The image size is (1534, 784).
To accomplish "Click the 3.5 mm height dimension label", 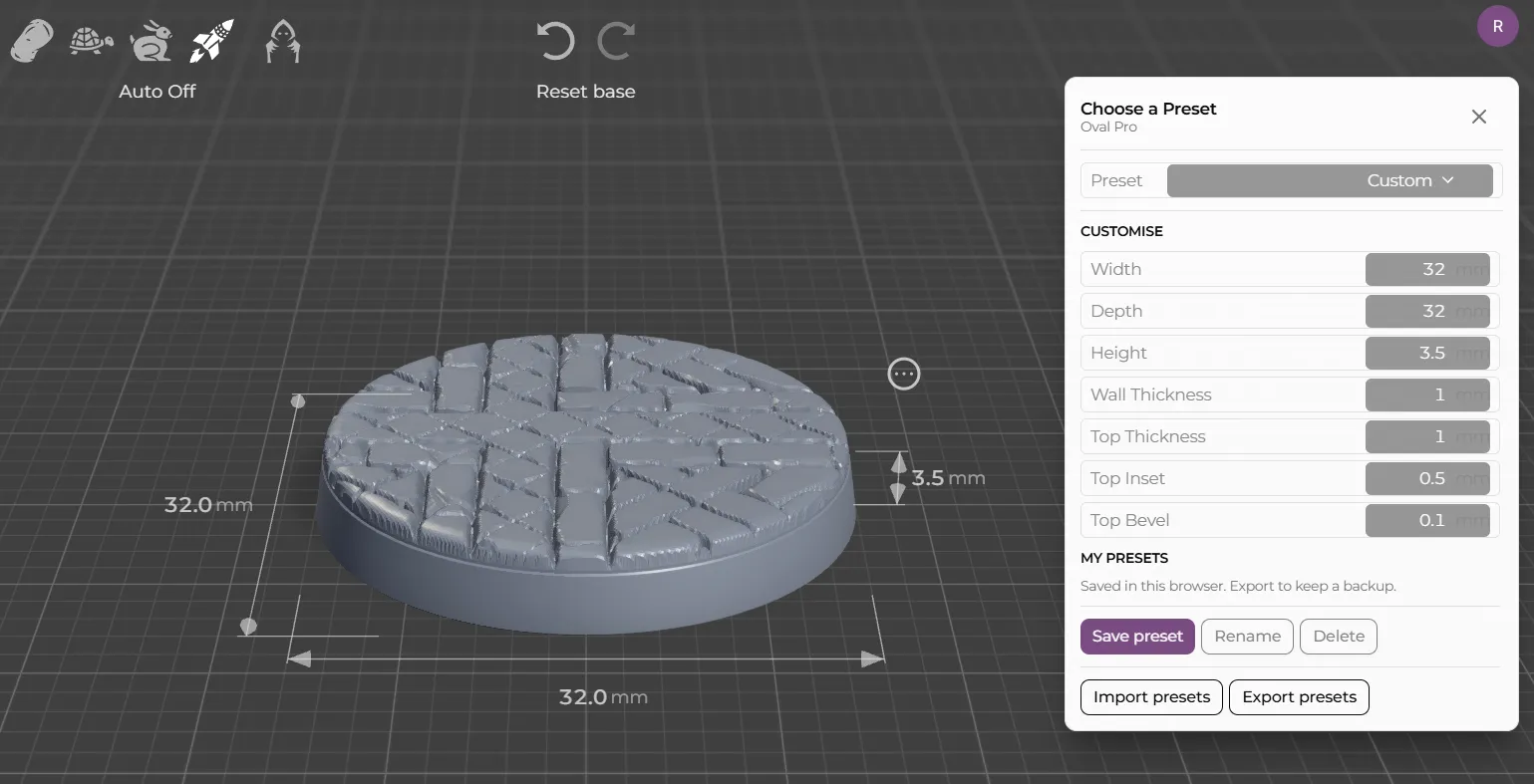I will 948,478.
